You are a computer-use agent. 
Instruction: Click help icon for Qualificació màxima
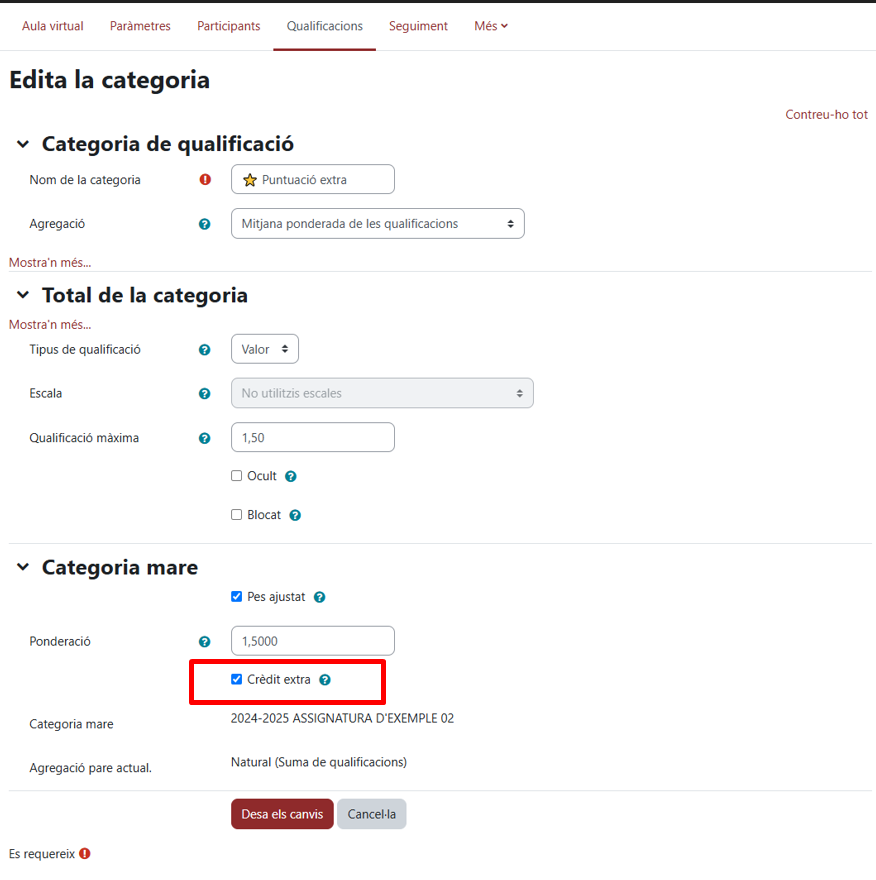(205, 438)
